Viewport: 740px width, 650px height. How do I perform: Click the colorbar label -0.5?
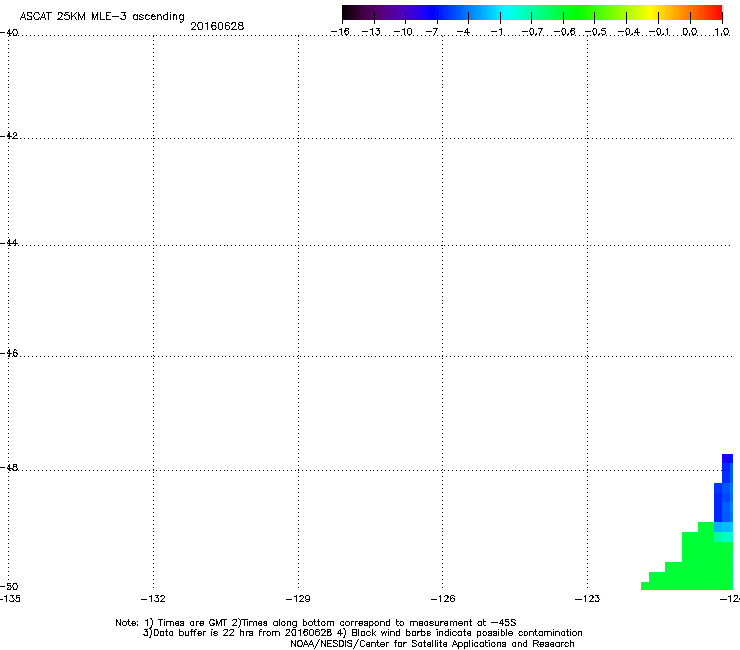(596, 32)
